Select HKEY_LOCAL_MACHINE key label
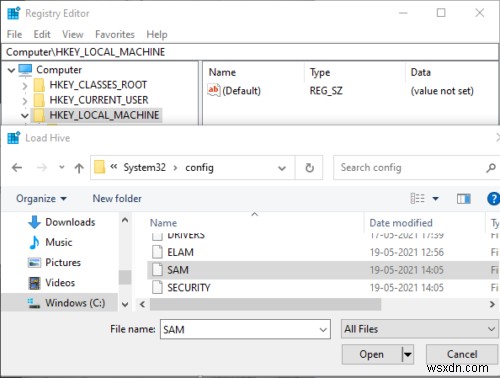Screen dimensions: 500x378 tap(104, 115)
